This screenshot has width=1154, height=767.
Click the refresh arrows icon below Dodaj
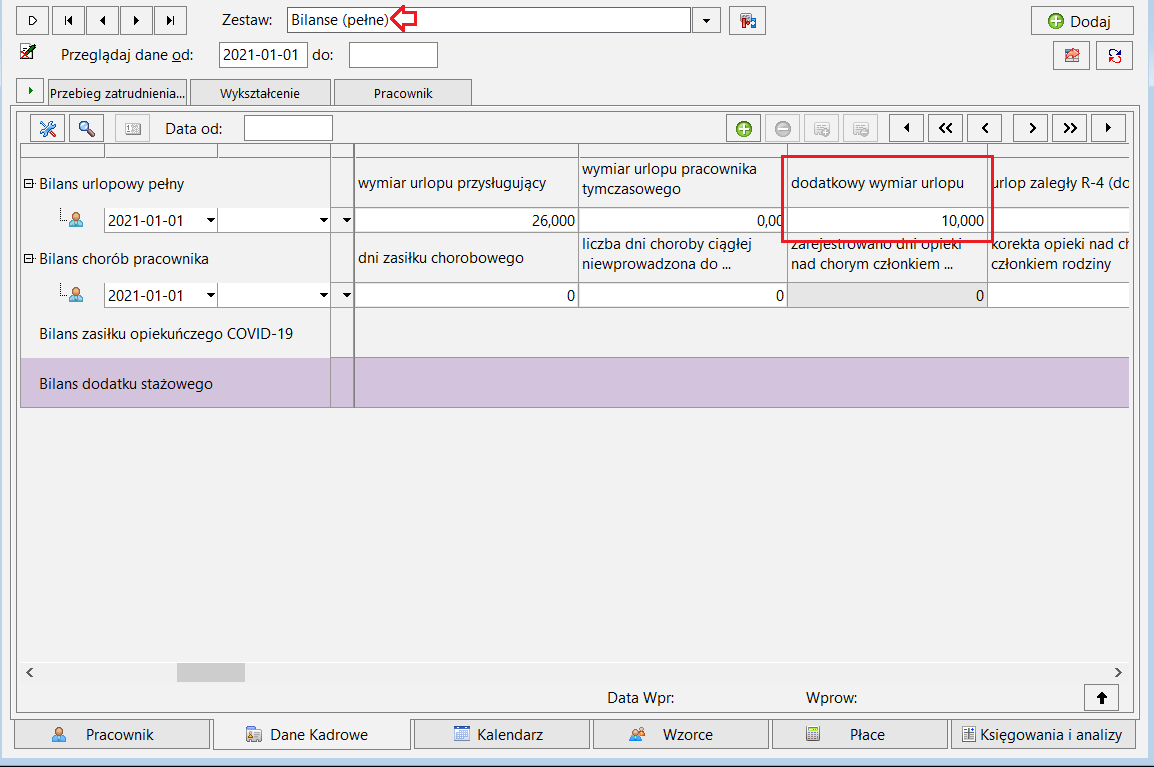pyautogui.click(x=1114, y=56)
